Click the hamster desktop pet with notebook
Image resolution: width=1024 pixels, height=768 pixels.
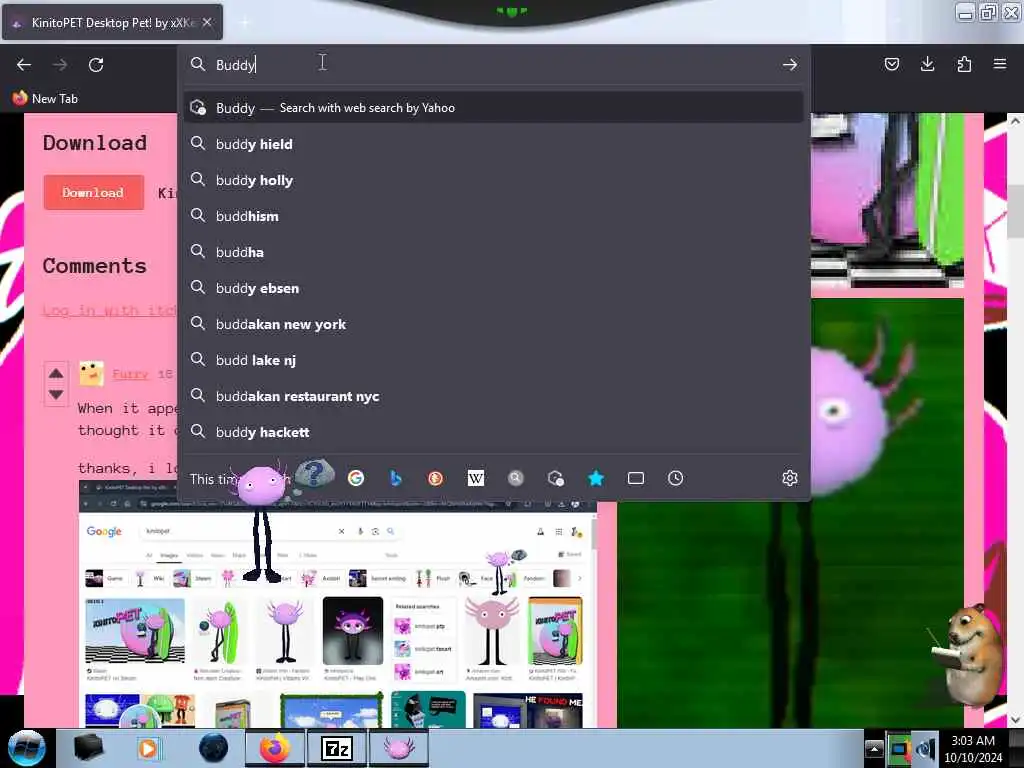[968, 655]
